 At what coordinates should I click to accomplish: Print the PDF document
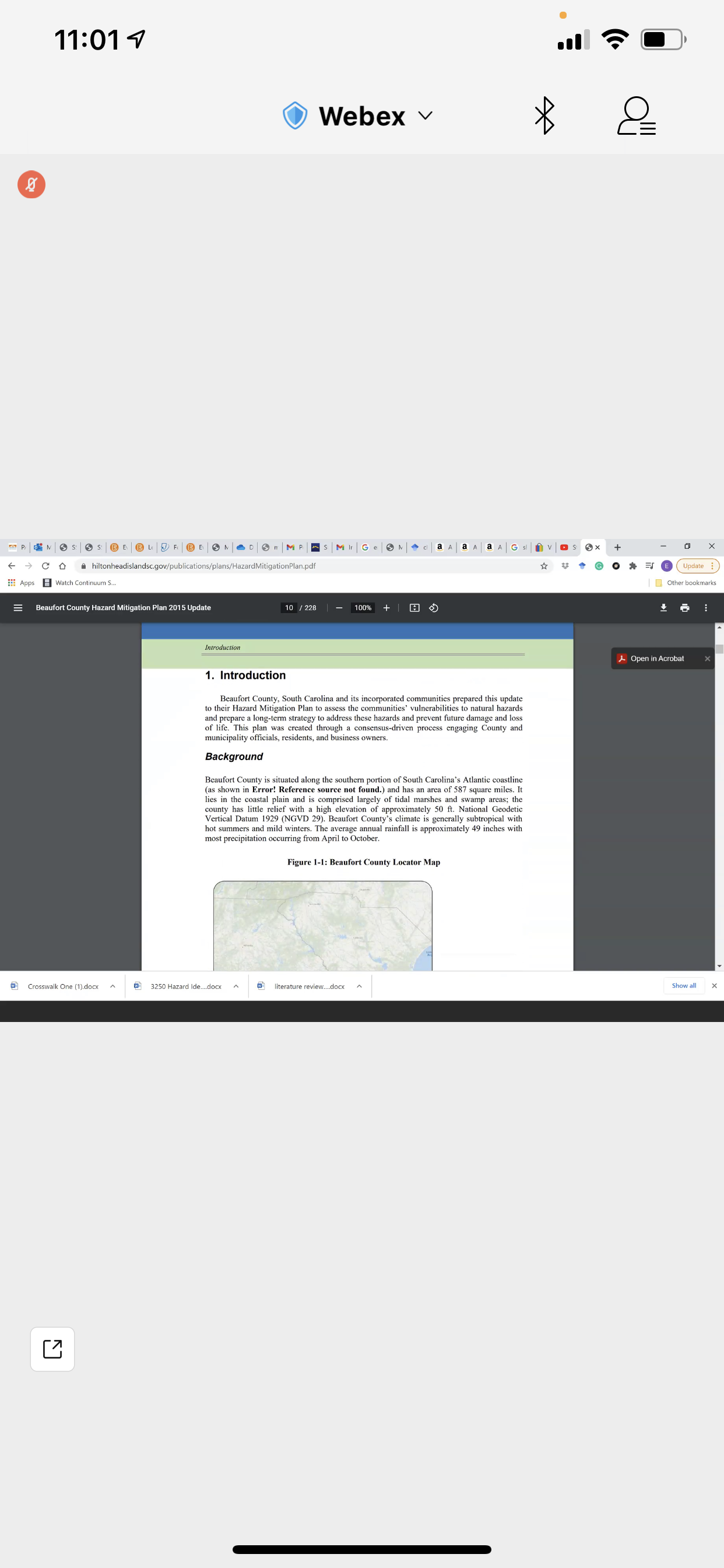pyautogui.click(x=684, y=607)
